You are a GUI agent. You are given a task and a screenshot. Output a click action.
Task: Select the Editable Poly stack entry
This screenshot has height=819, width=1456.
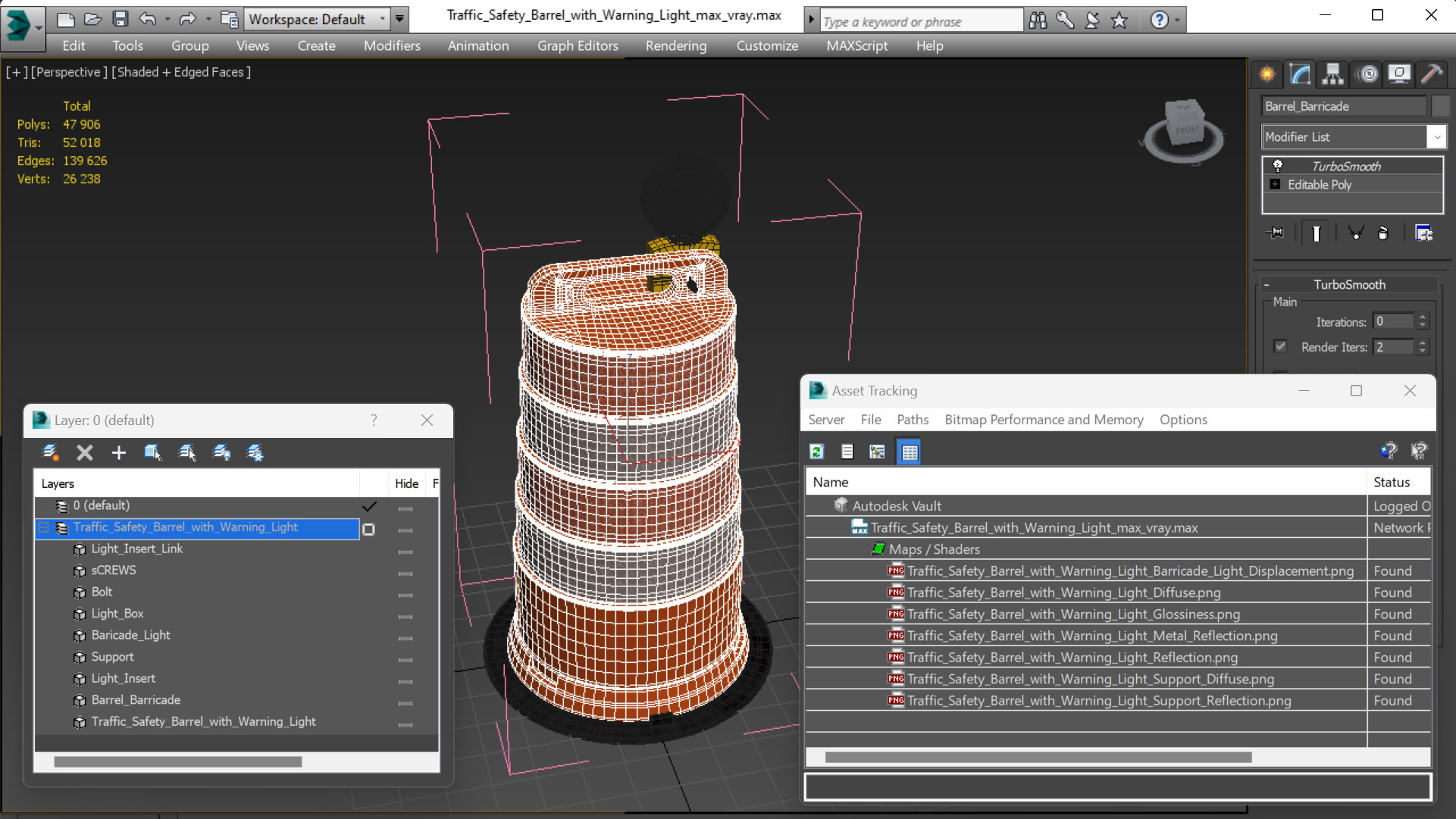1319,185
